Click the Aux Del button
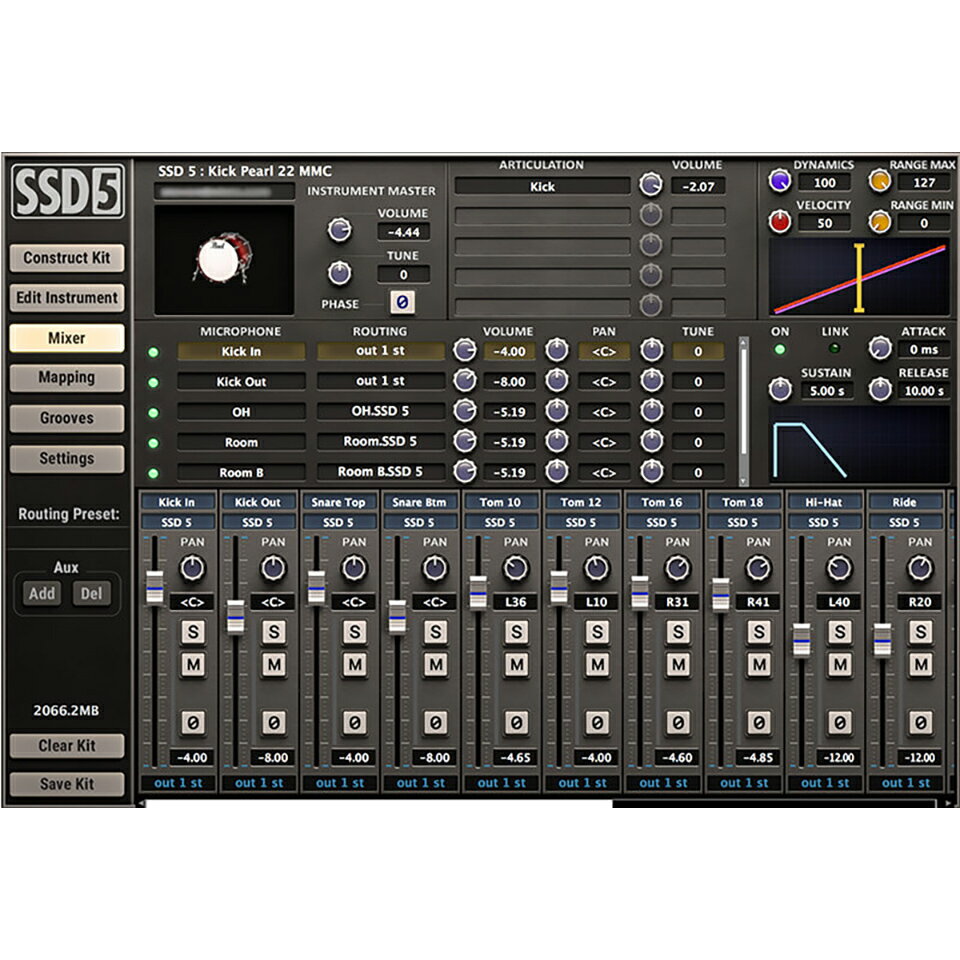This screenshot has height=960, width=960. pos(91,593)
